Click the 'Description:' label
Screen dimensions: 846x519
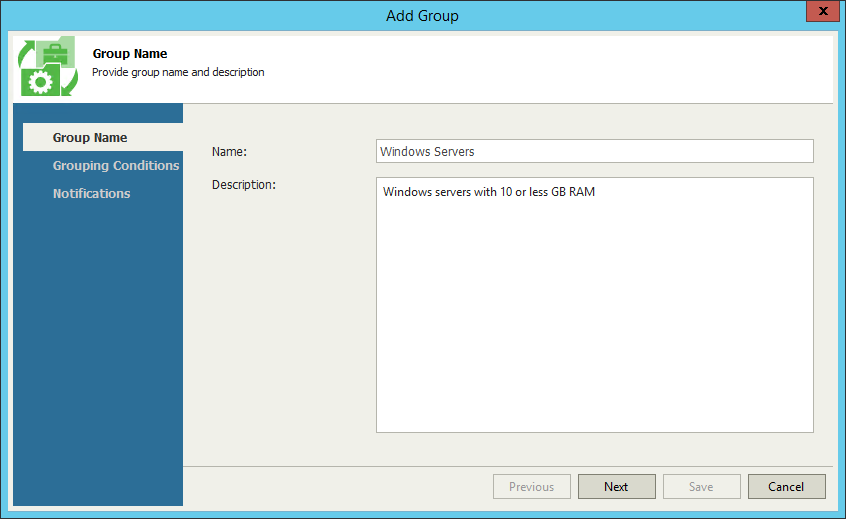pos(243,185)
